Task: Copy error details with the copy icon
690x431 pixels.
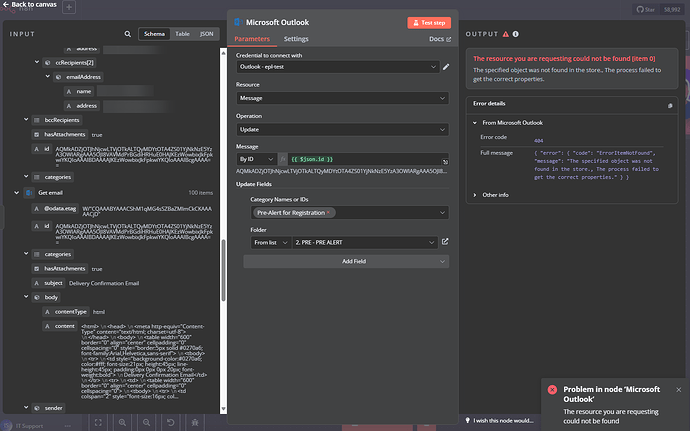Action: click(x=670, y=106)
